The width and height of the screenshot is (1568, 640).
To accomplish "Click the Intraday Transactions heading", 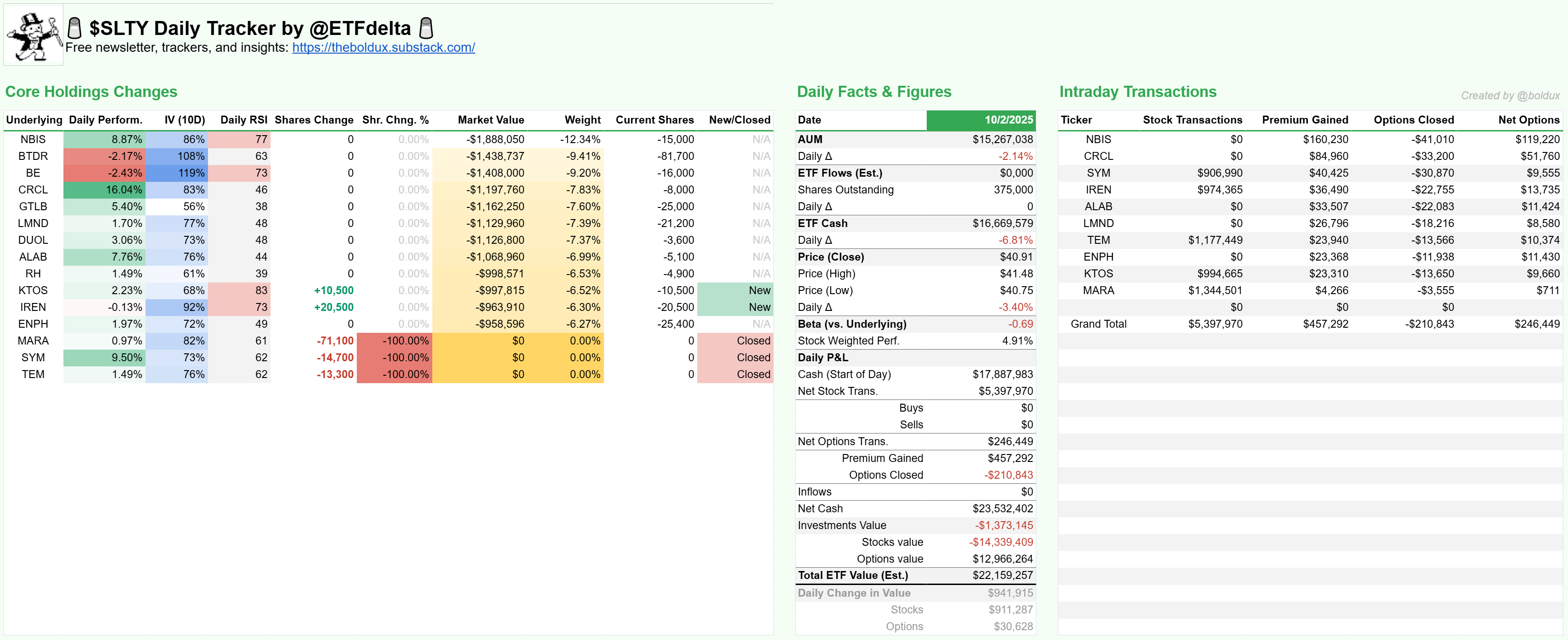I will tap(1137, 92).
